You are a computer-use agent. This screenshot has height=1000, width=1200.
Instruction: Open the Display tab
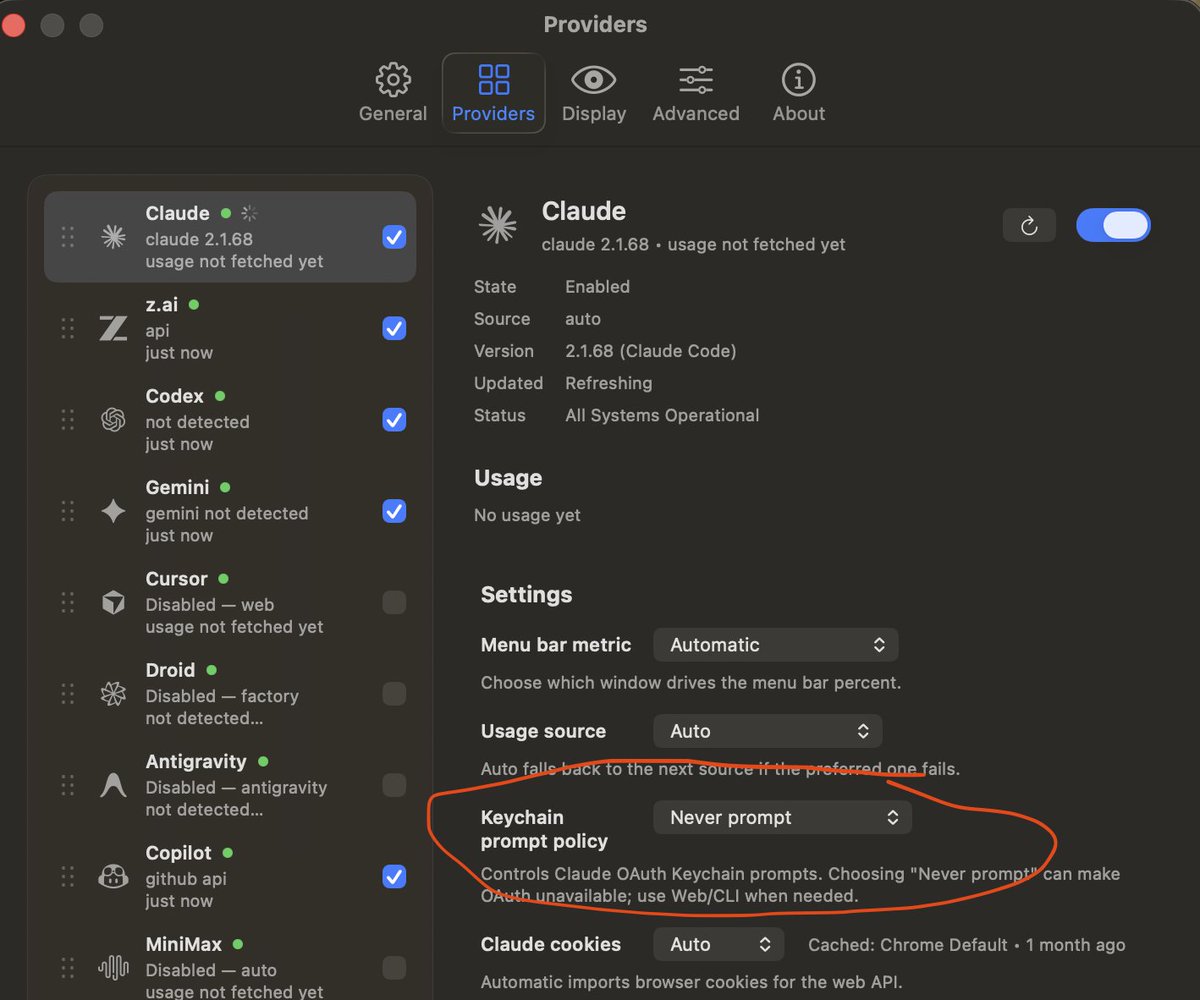pyautogui.click(x=593, y=93)
